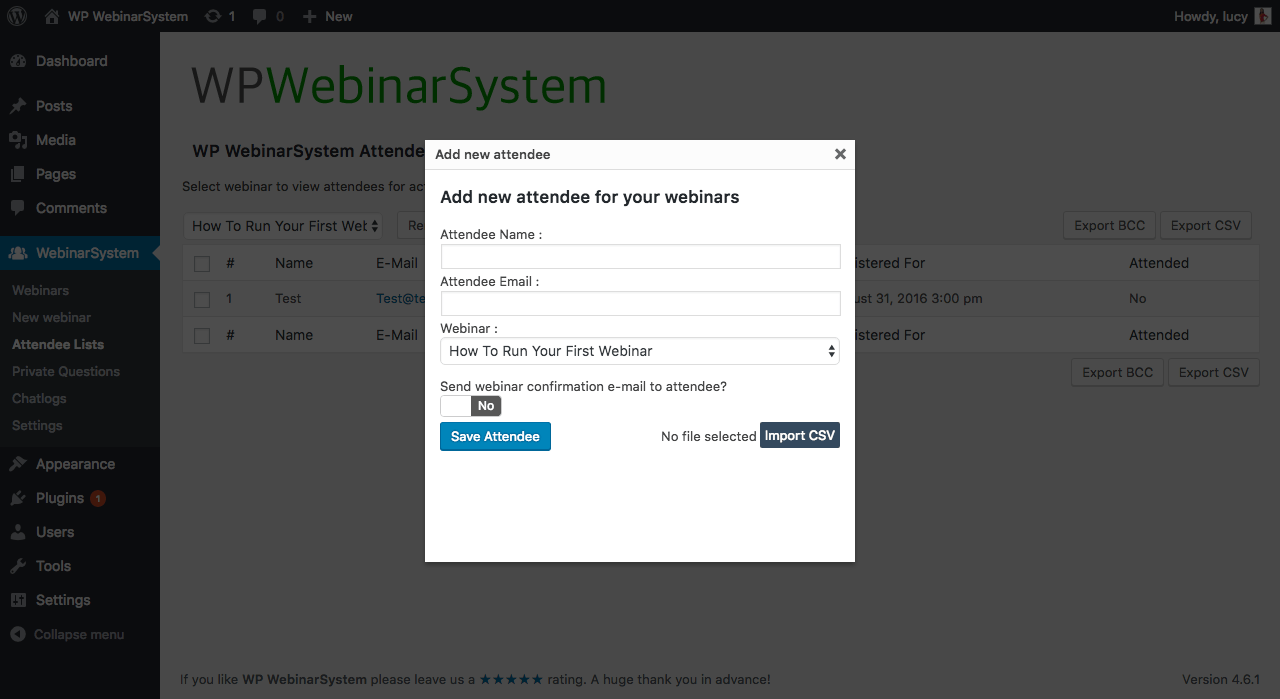The height and width of the screenshot is (699, 1280).
Task: Check the box for attendee Test
Action: click(x=202, y=299)
